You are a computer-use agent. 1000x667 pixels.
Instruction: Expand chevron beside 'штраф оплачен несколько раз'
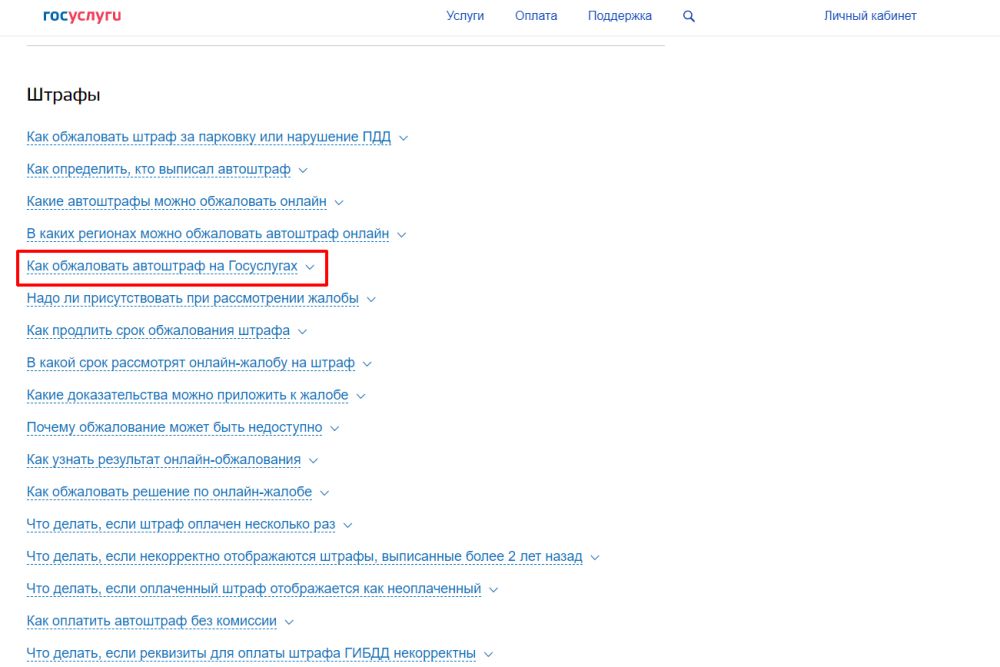pos(348,525)
